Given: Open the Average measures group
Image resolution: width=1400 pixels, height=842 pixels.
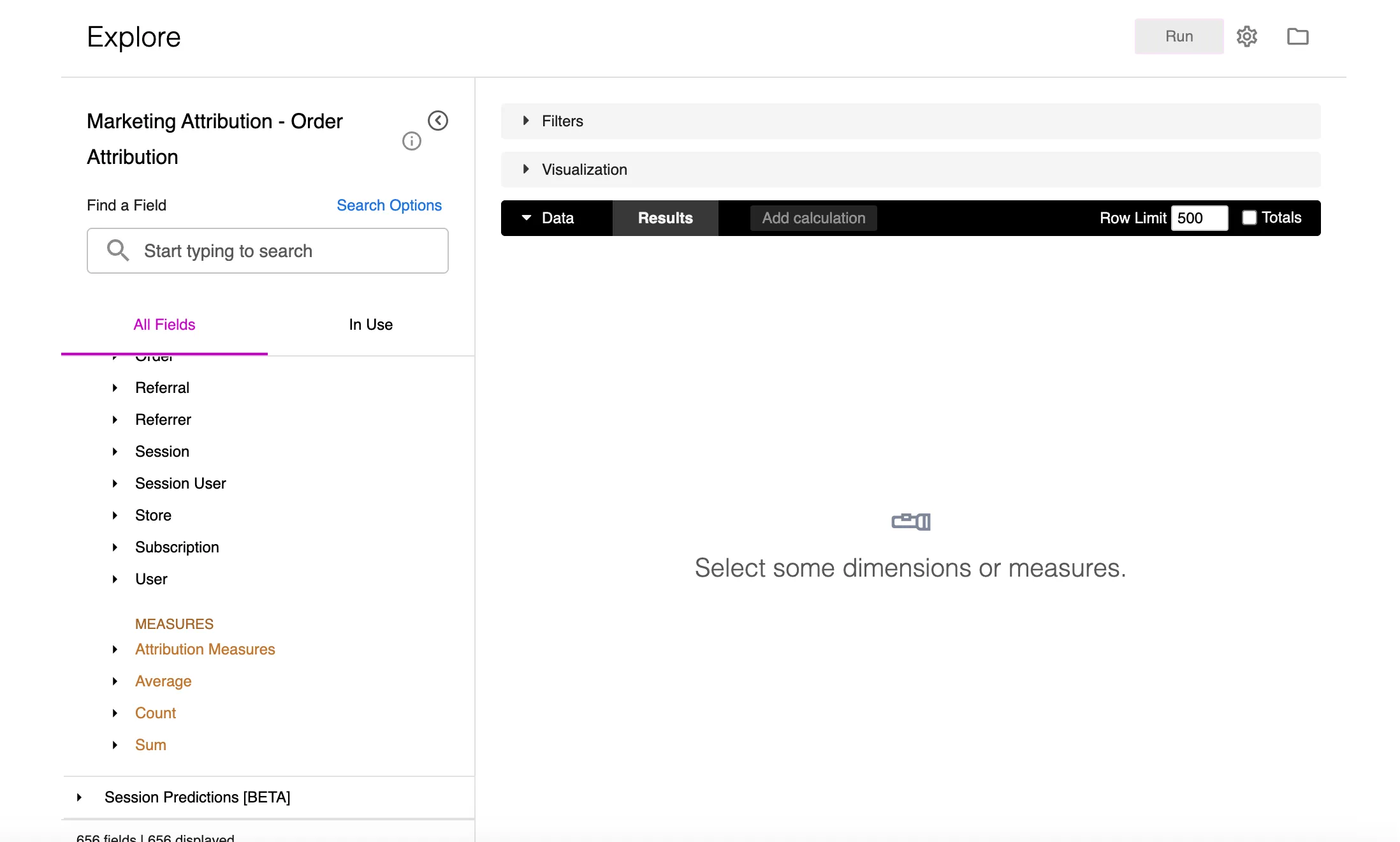Looking at the screenshot, I should [163, 681].
